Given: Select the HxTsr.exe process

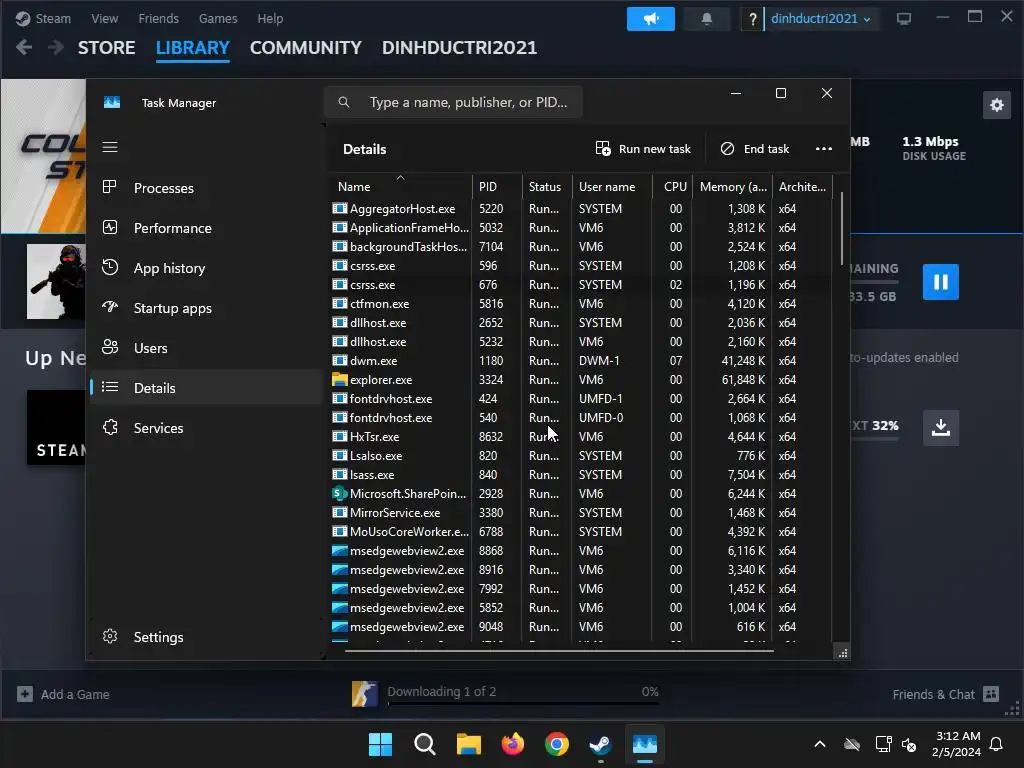Looking at the screenshot, I should coord(581,436).
